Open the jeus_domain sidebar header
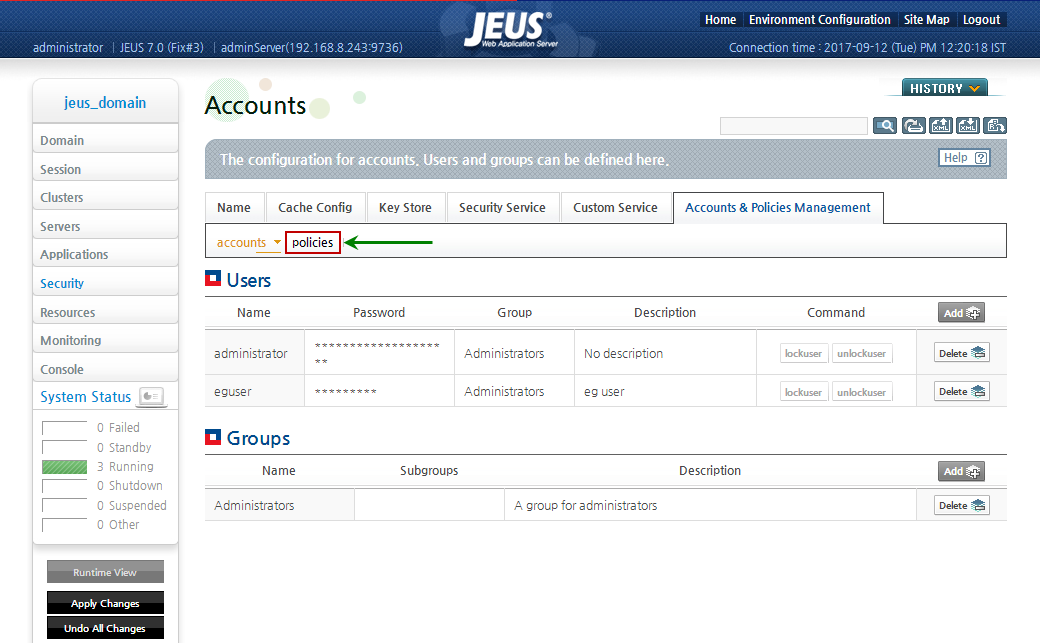Viewport: 1040px width, 643px height. coord(105,103)
